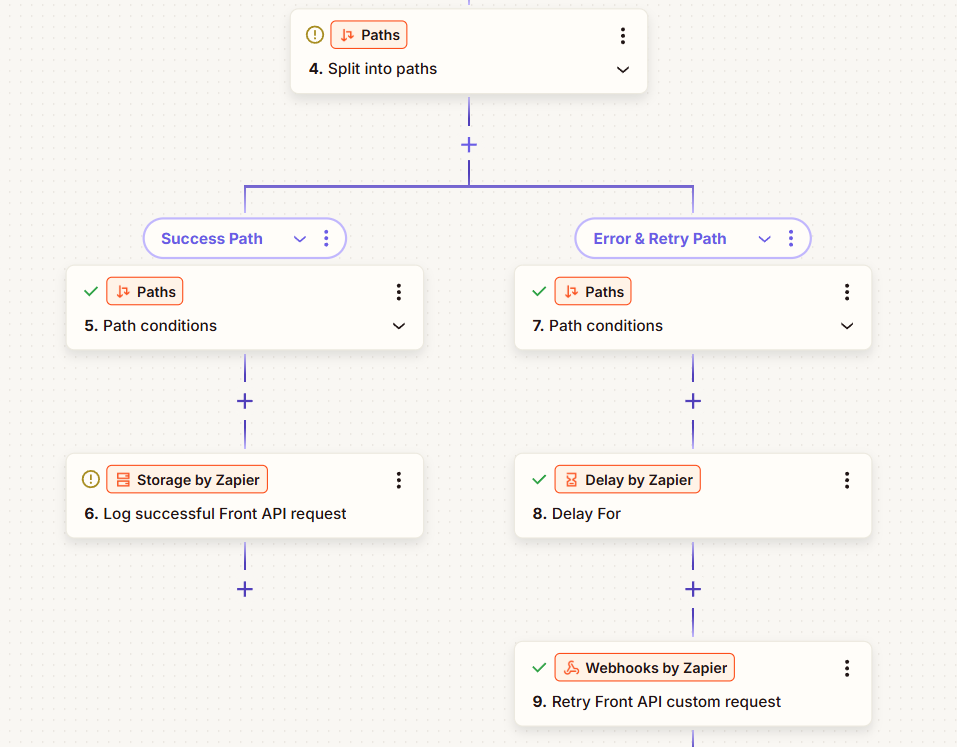957x747 pixels.
Task: Add a step between steps 5 and 6
Action: pyautogui.click(x=245, y=401)
